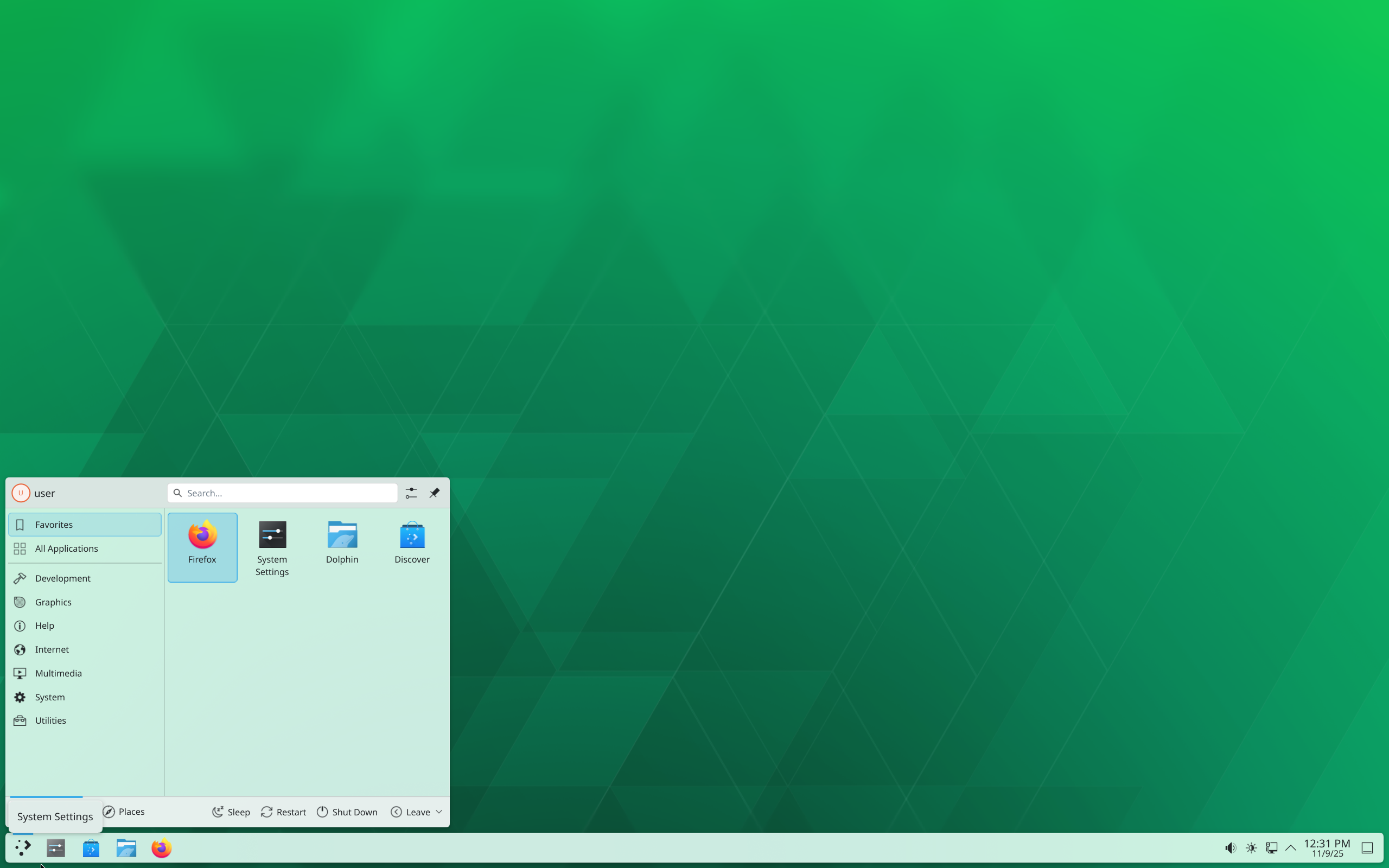Expand hidden system tray icons
1389x868 pixels.
point(1291,848)
